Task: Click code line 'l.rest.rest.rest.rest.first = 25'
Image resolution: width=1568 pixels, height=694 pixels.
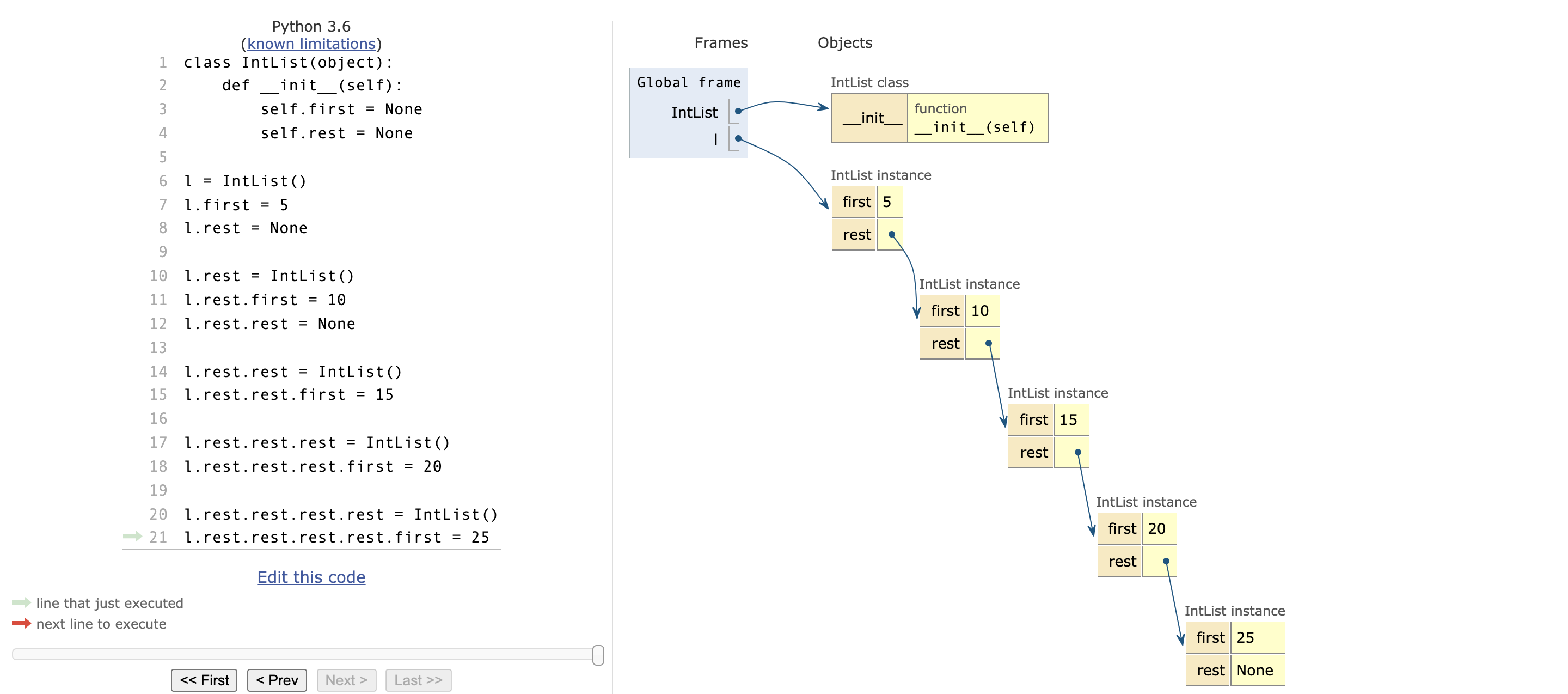Action: [x=336, y=537]
